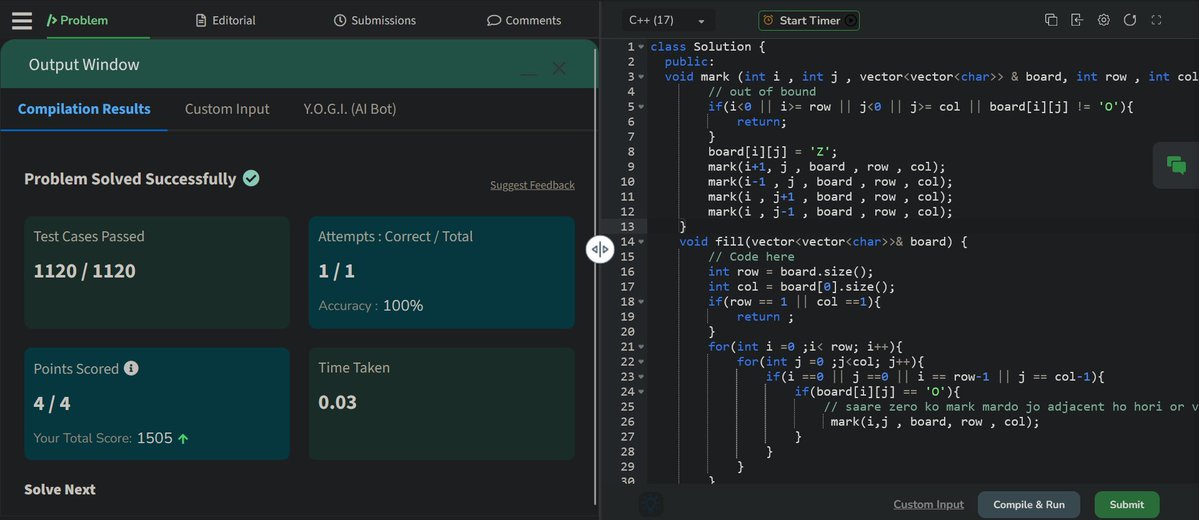Collapse class Solution at line 1
The image size is (1199, 520).
pos(641,47)
